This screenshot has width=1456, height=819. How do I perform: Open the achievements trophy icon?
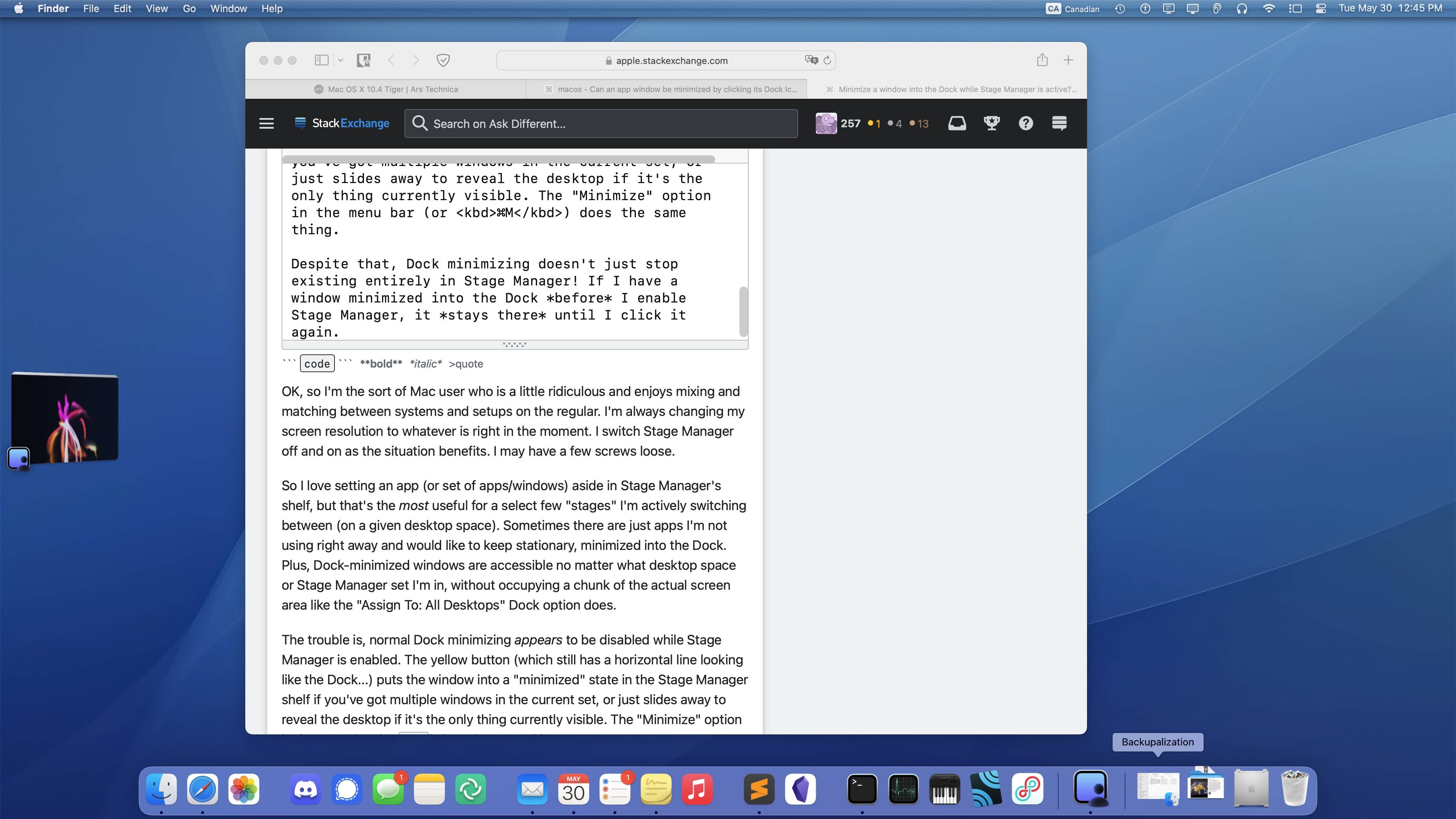coord(991,123)
